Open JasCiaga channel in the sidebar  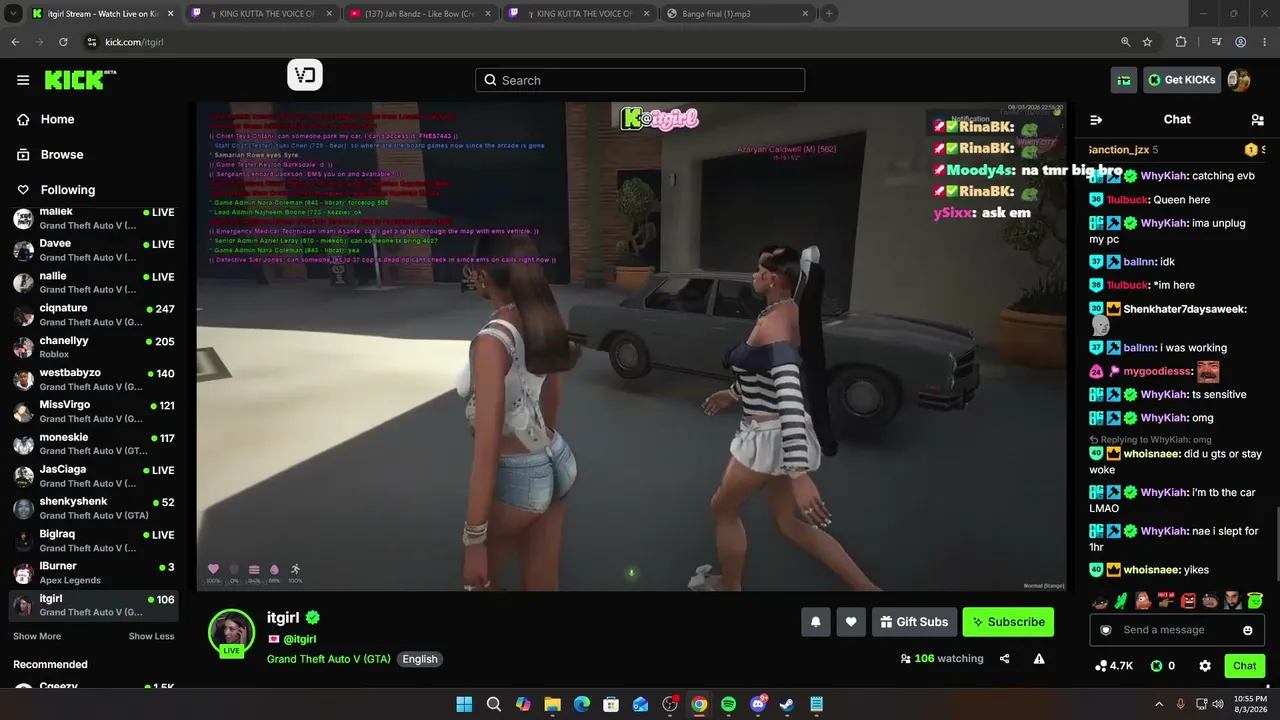(94, 476)
